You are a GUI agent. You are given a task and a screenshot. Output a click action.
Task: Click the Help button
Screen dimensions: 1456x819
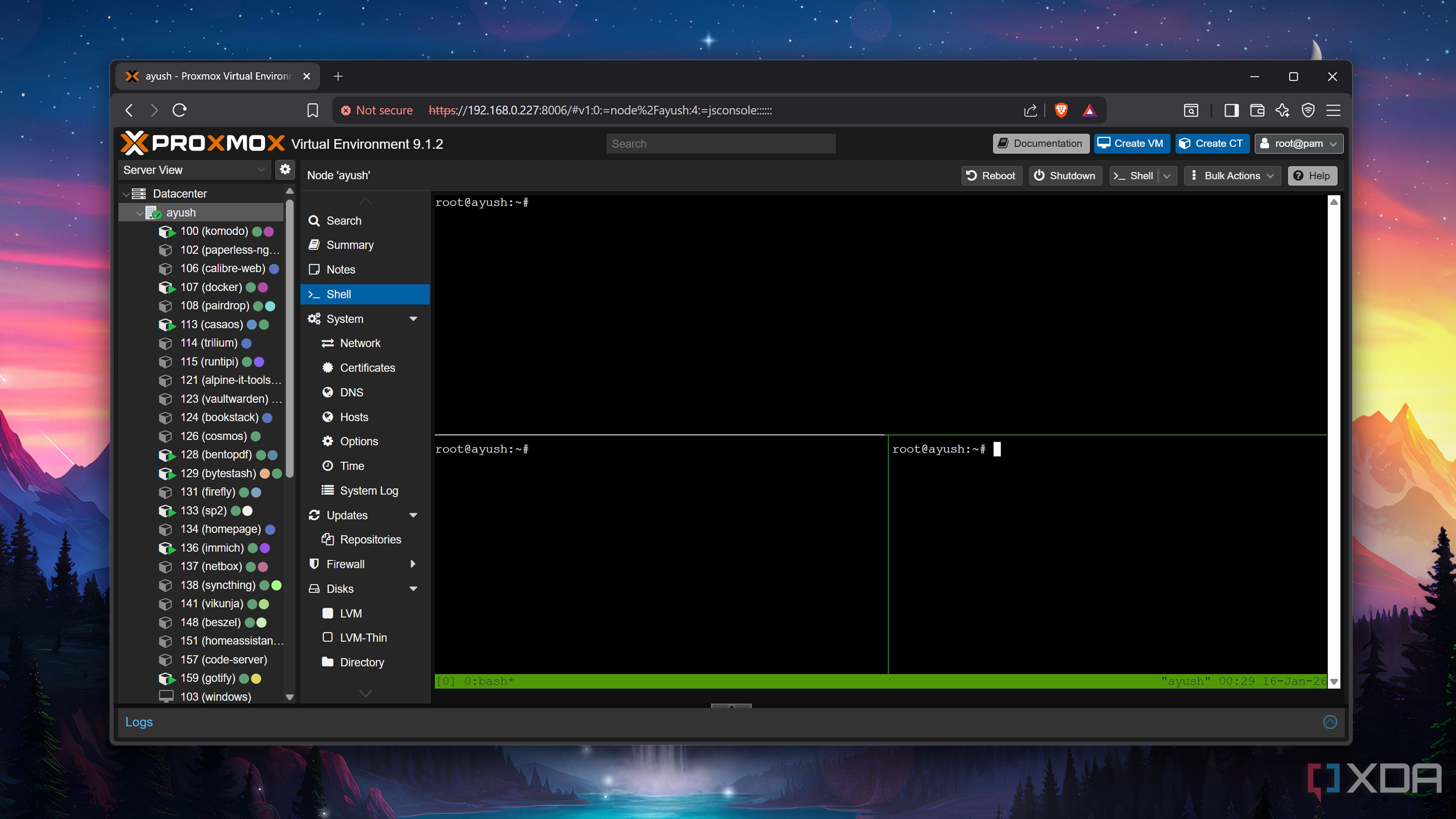(1312, 176)
